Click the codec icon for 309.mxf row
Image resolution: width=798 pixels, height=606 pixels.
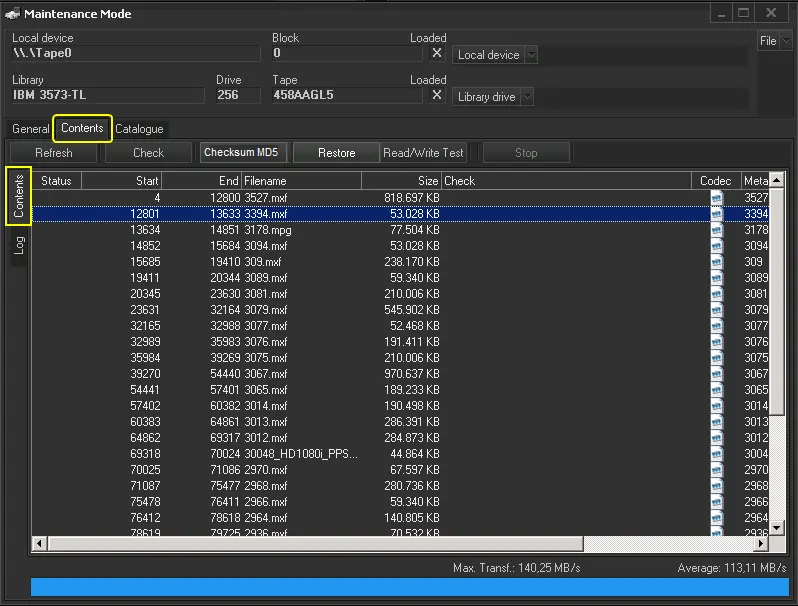[716, 262]
